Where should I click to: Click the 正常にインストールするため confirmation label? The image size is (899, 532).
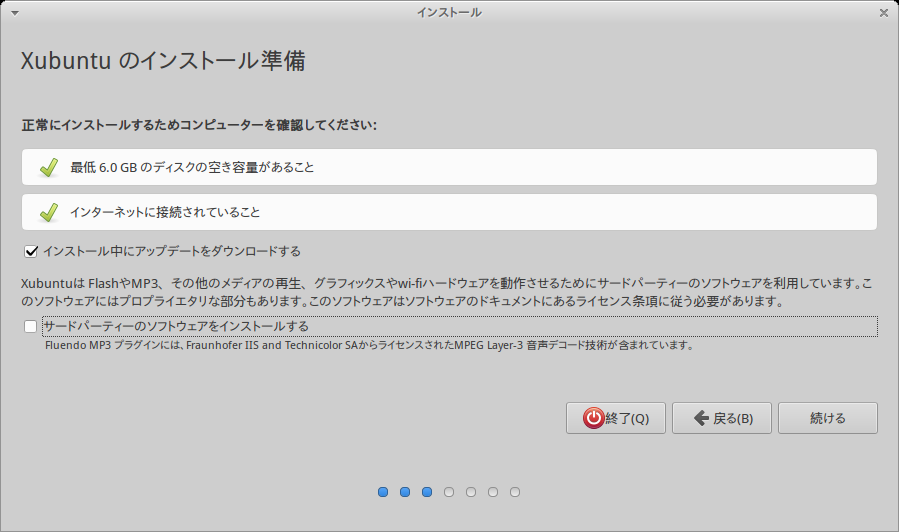point(199,125)
